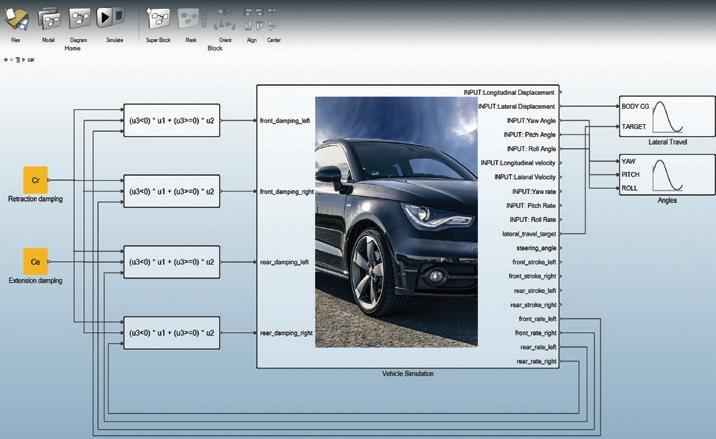
Task: Click the INPUT: Roll Rate output port
Action: pyautogui.click(x=533, y=219)
